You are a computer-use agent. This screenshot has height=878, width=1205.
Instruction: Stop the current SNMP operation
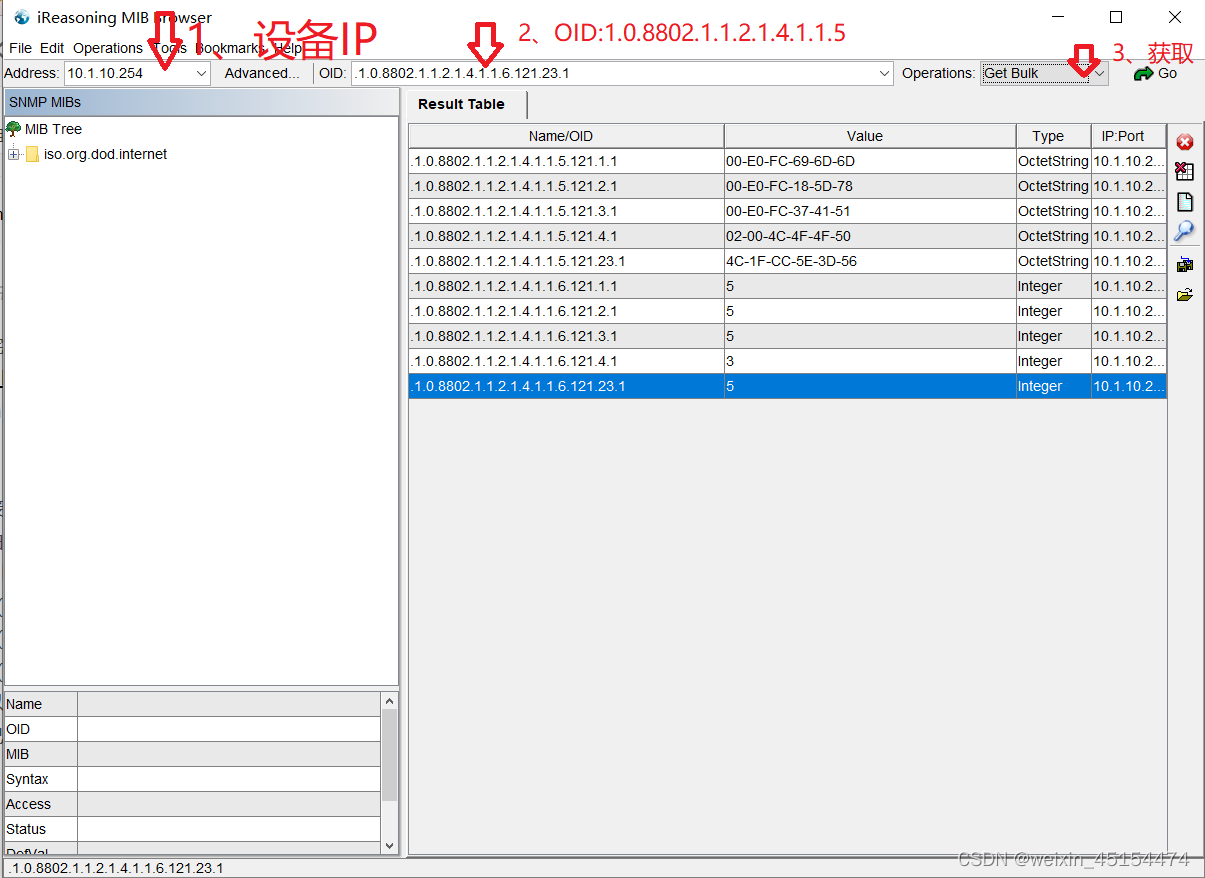click(x=1184, y=141)
